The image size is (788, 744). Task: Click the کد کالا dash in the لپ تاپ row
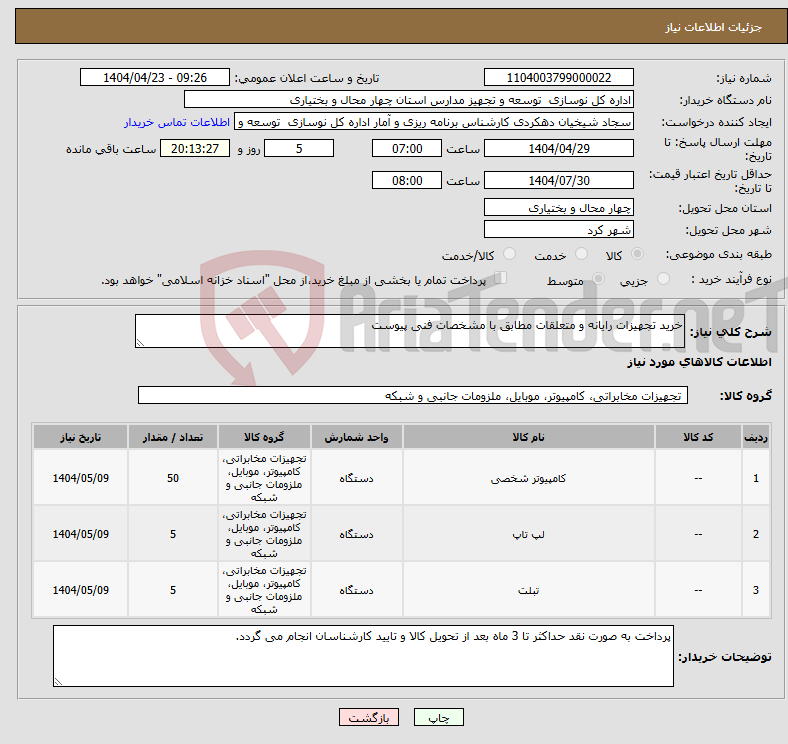pos(699,534)
